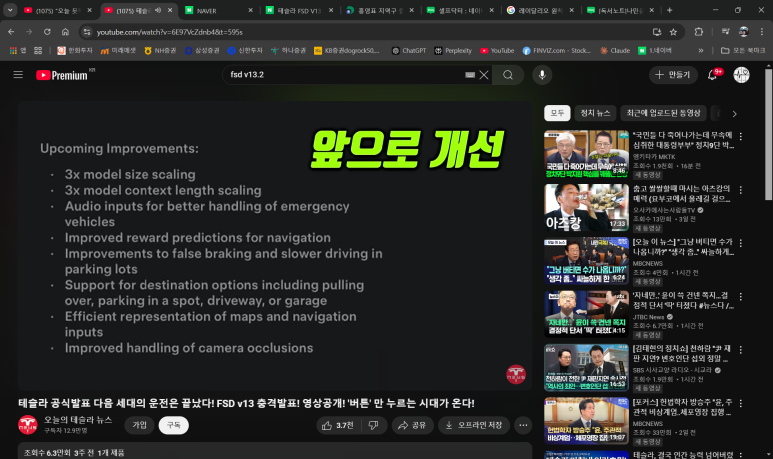Open the FINVIZ.com bookmark
The height and width of the screenshot is (459, 773).
(557, 50)
